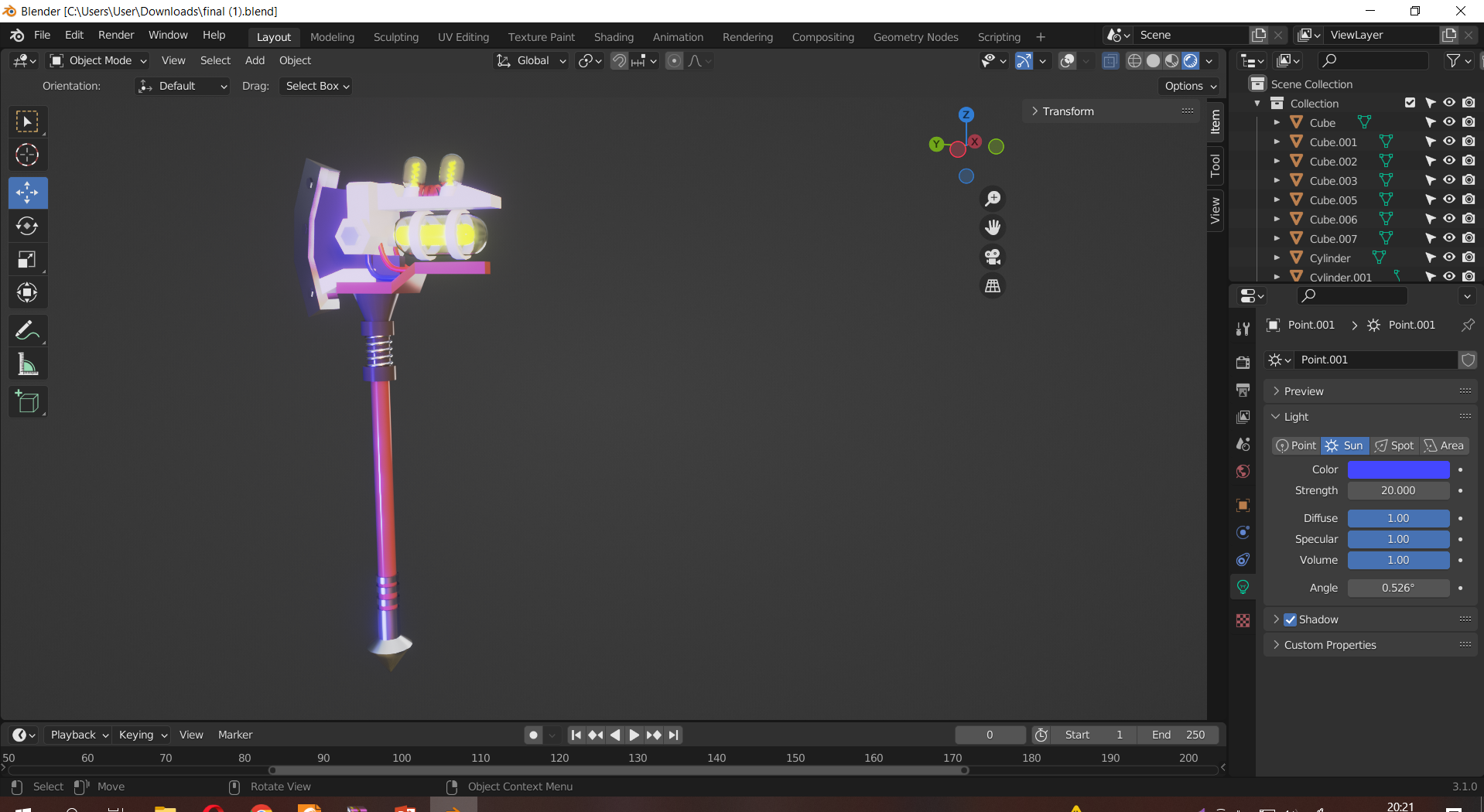
Task: Open the Output properties tab
Action: tap(1243, 390)
